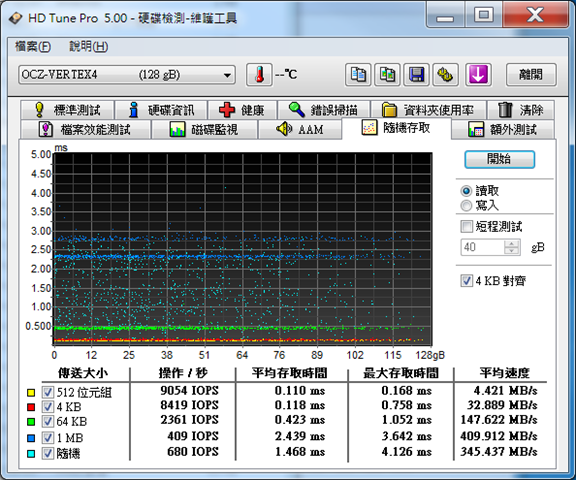Open the 磁碟監視 disk monitor tab
Viewport: 576px width, 480px height.
[204, 129]
